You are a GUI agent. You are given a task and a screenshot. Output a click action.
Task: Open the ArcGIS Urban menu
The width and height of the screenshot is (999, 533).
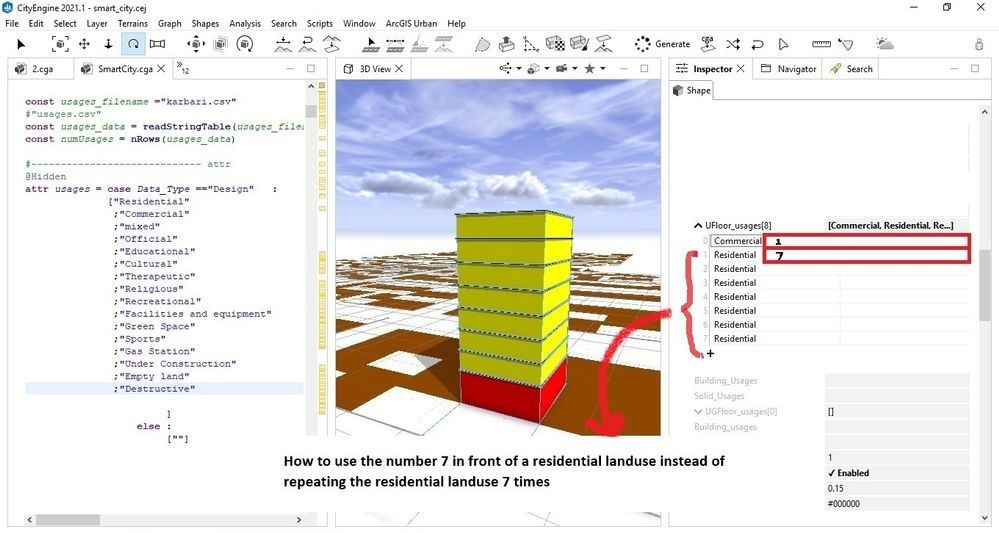(x=411, y=24)
